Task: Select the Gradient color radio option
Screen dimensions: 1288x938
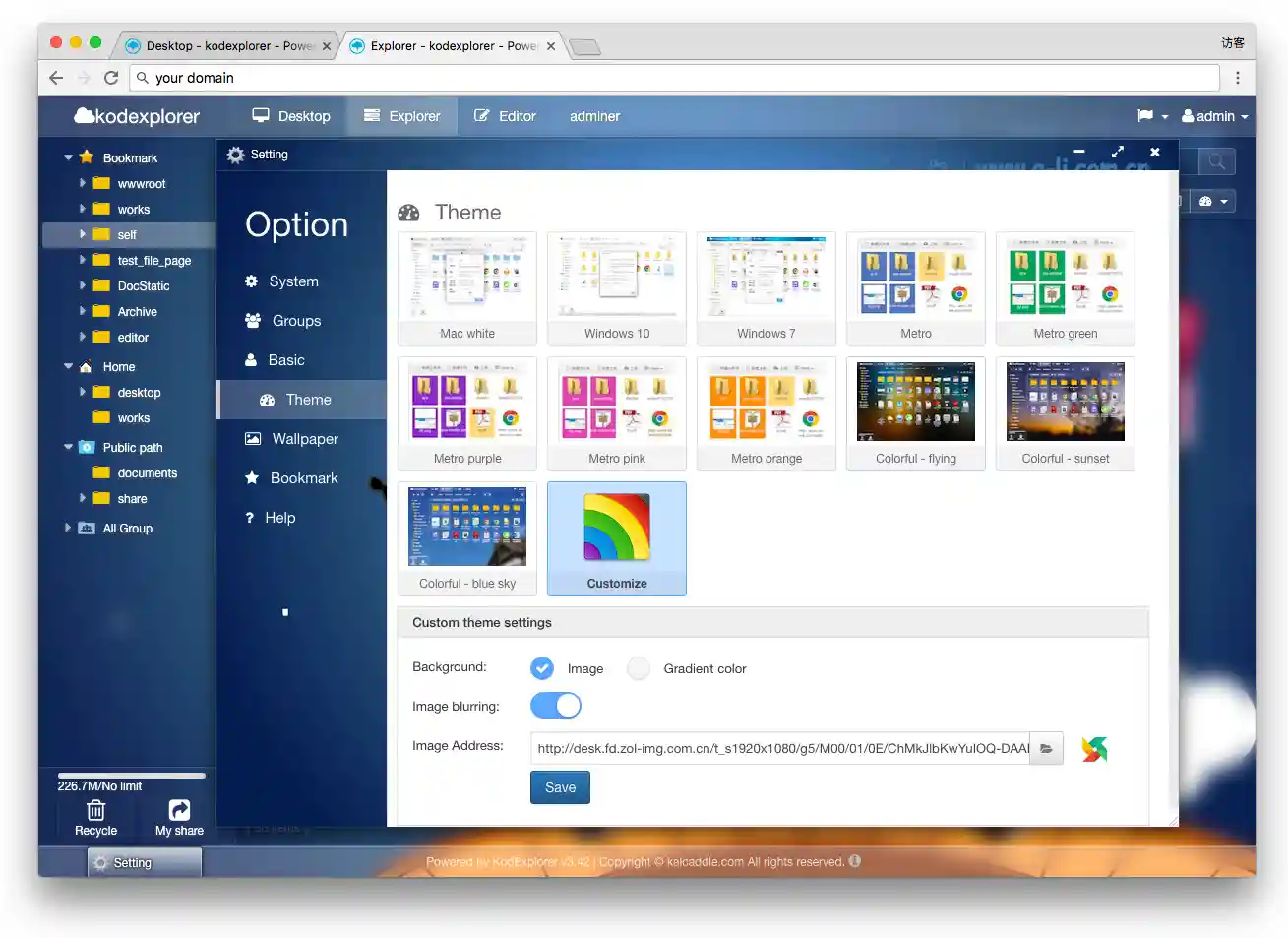Action: tap(639, 668)
